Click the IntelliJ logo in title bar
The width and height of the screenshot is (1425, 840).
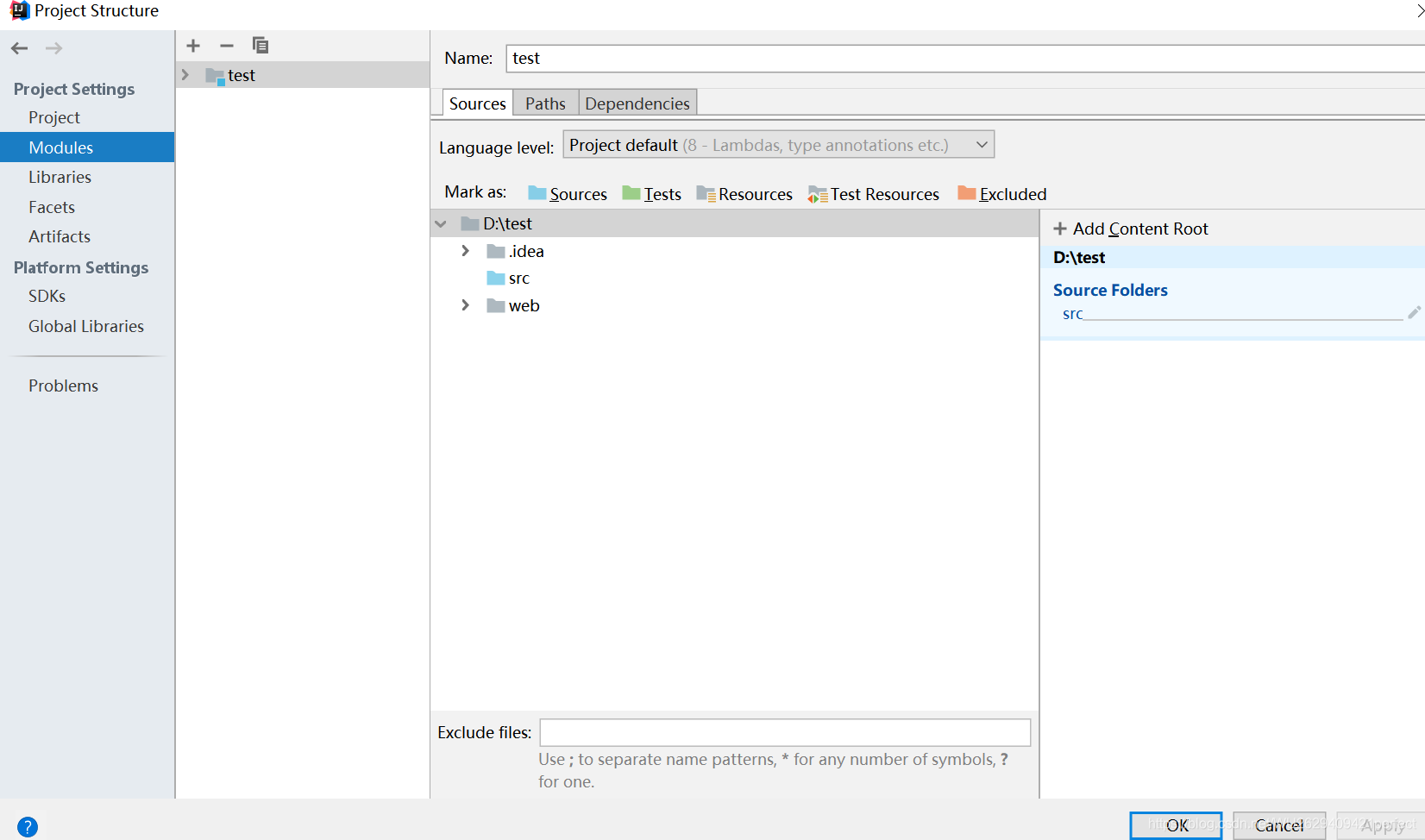[19, 10]
